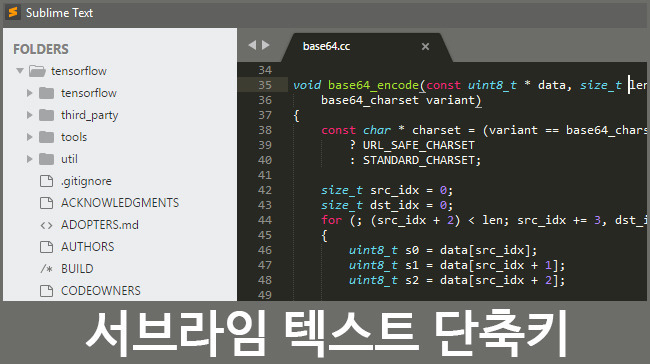Click 'const char * charset' on line 38
The width and height of the screenshot is (650, 364).
pos(391,130)
